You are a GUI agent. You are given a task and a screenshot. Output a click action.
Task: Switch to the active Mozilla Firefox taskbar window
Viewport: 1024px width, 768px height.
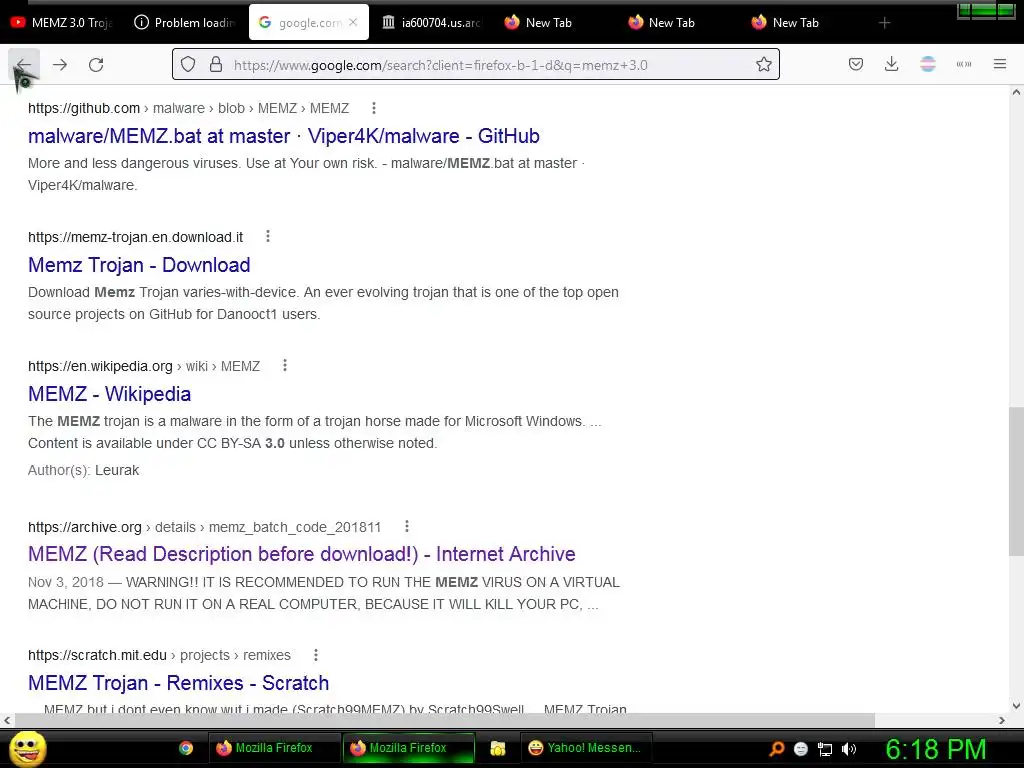pyautogui.click(x=408, y=748)
